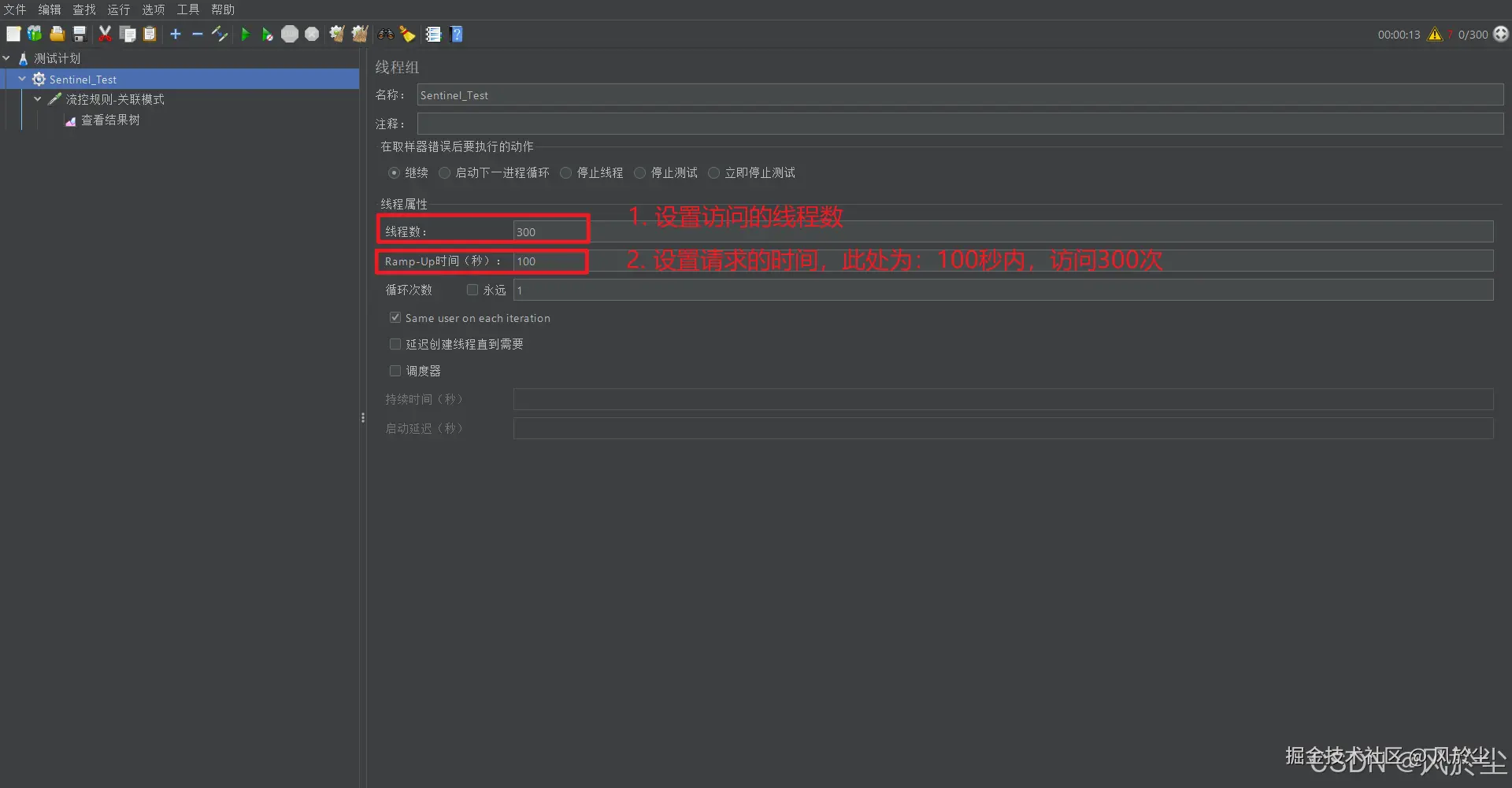Open the Function Helper list icon
This screenshot has width=1512, height=788.
point(433,34)
